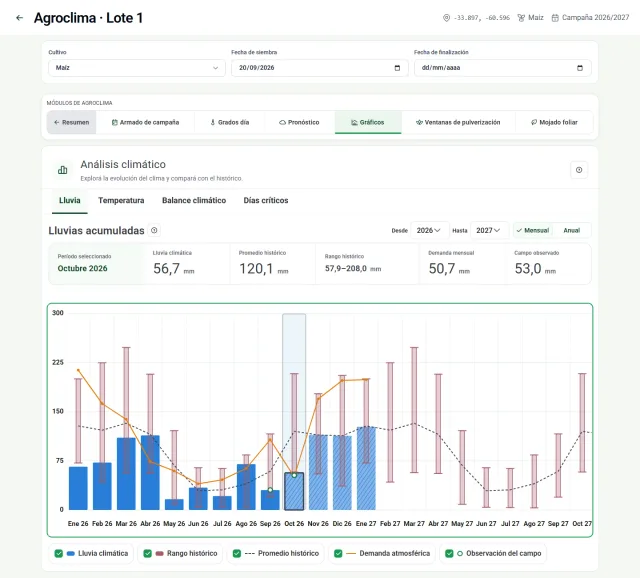The height and width of the screenshot is (578, 640).
Task: Click the Campaña 2026/2027 header label
Action: [596, 18]
